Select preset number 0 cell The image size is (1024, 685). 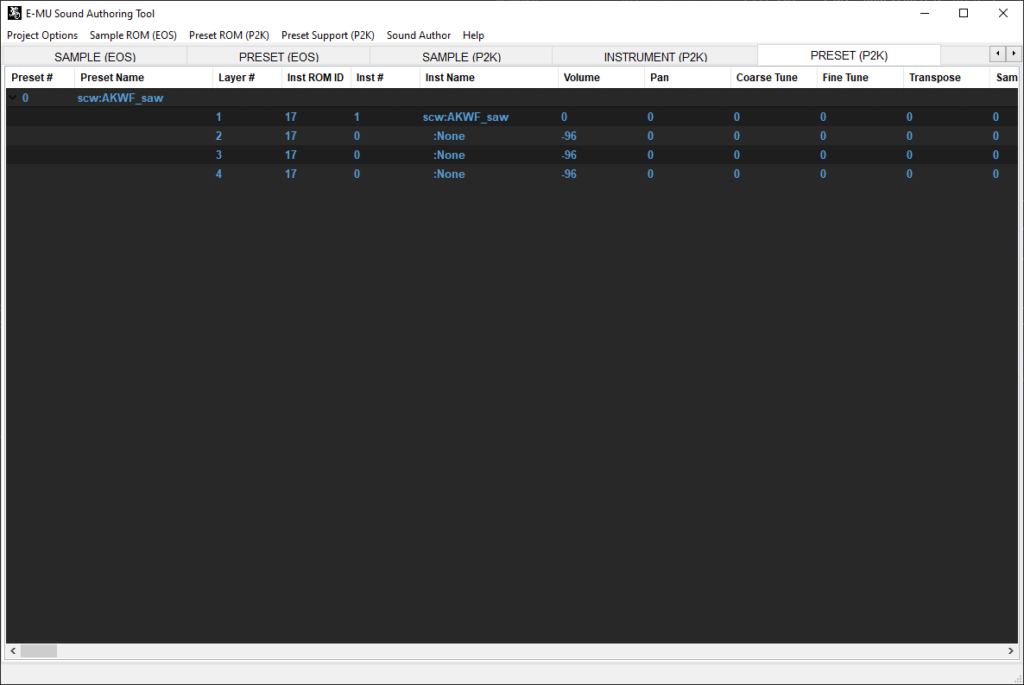point(25,98)
